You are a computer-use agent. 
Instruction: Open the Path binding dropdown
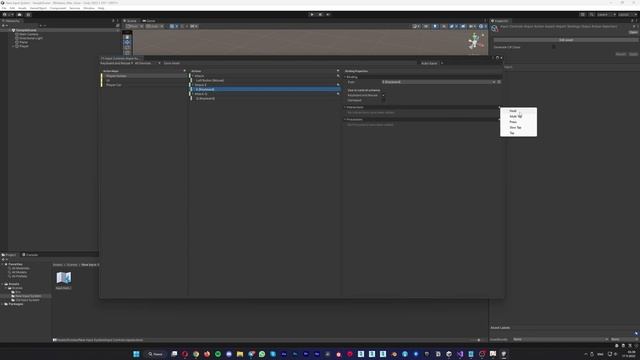[x=438, y=82]
